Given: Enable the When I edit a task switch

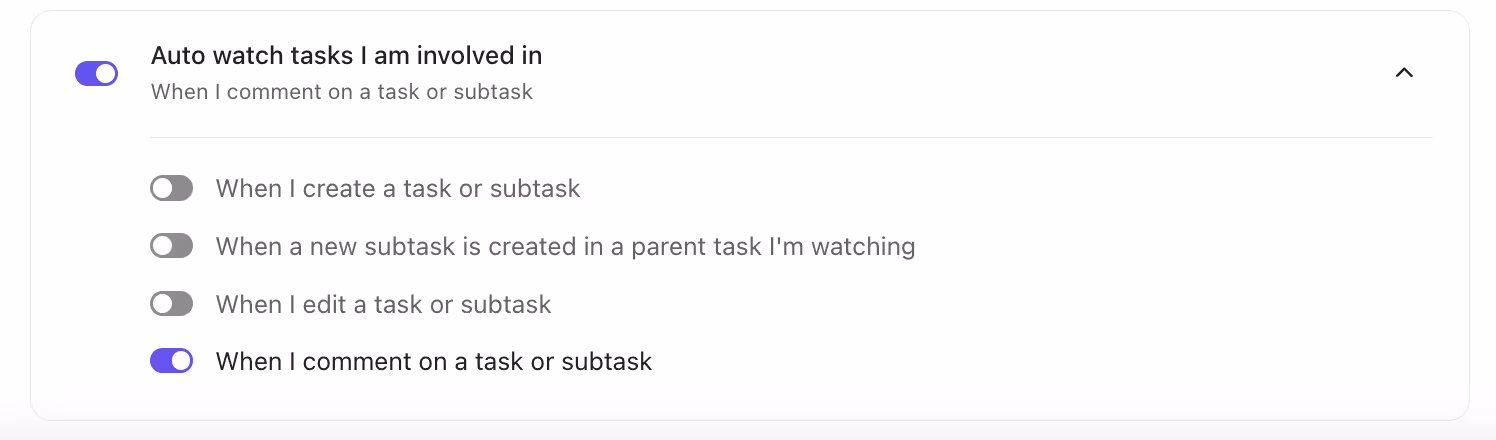Looking at the screenshot, I should pyautogui.click(x=171, y=304).
